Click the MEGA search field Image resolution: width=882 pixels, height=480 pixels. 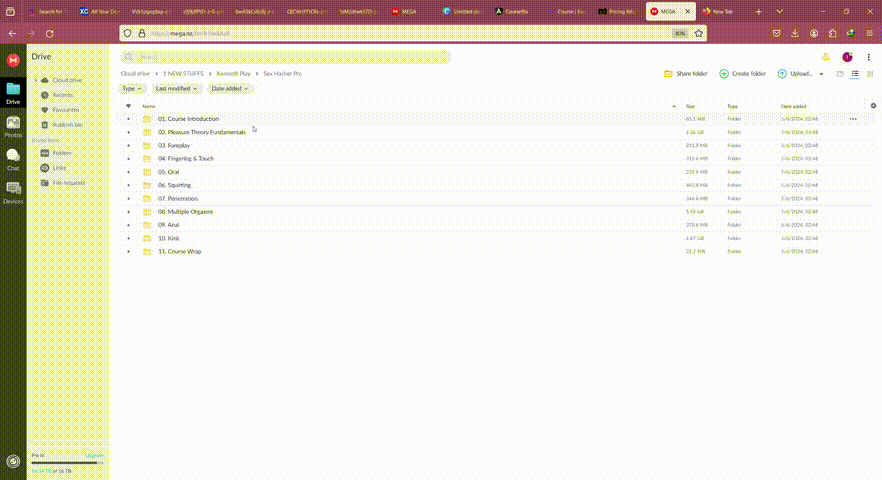tap(286, 57)
